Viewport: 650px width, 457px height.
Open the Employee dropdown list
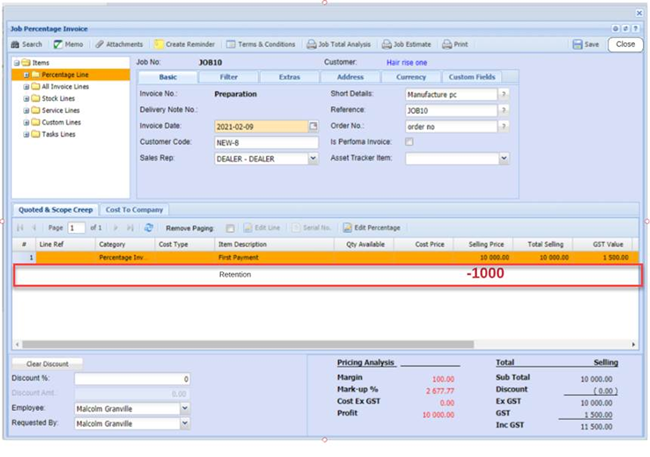pos(184,408)
